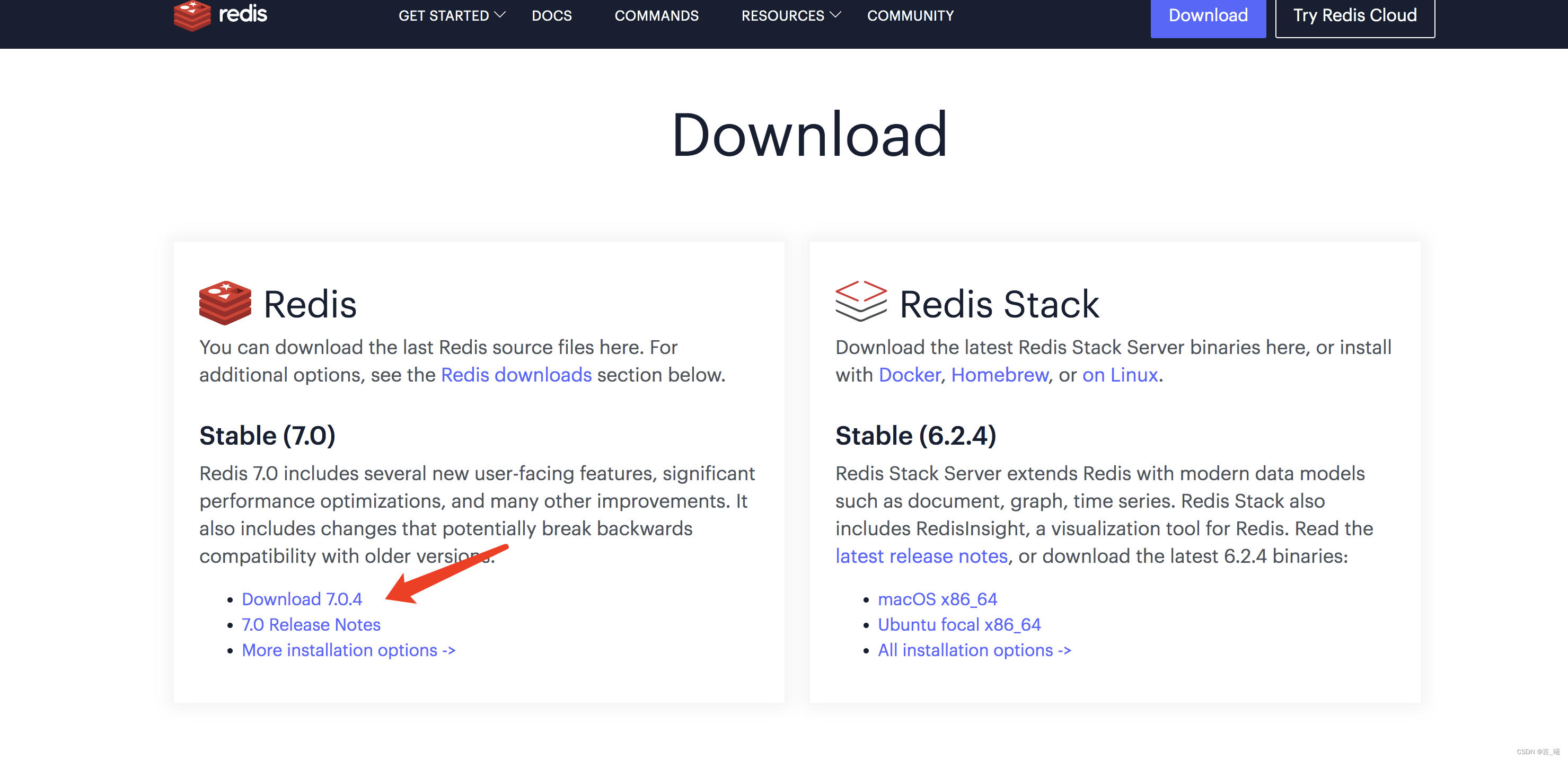Click the Stable (7.0) heading

point(267,436)
